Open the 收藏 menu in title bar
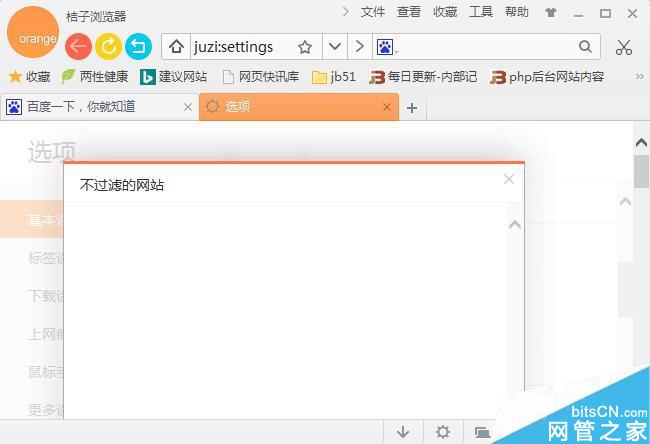 pyautogui.click(x=445, y=12)
